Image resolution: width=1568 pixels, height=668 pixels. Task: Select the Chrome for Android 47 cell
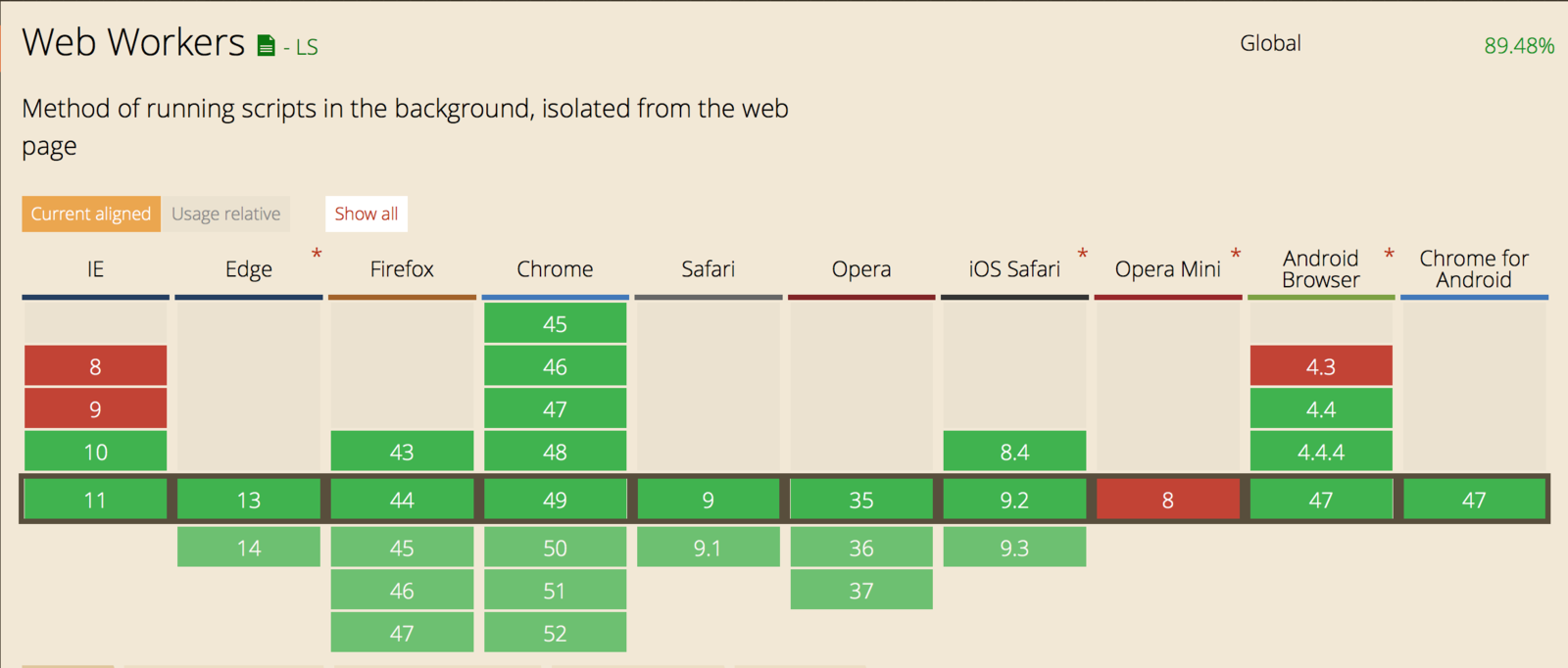[x=1474, y=500]
